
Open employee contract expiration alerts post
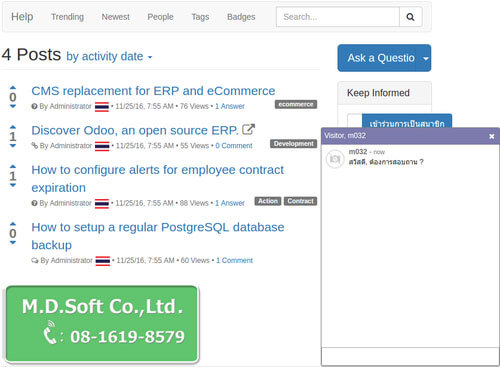click(x=157, y=179)
